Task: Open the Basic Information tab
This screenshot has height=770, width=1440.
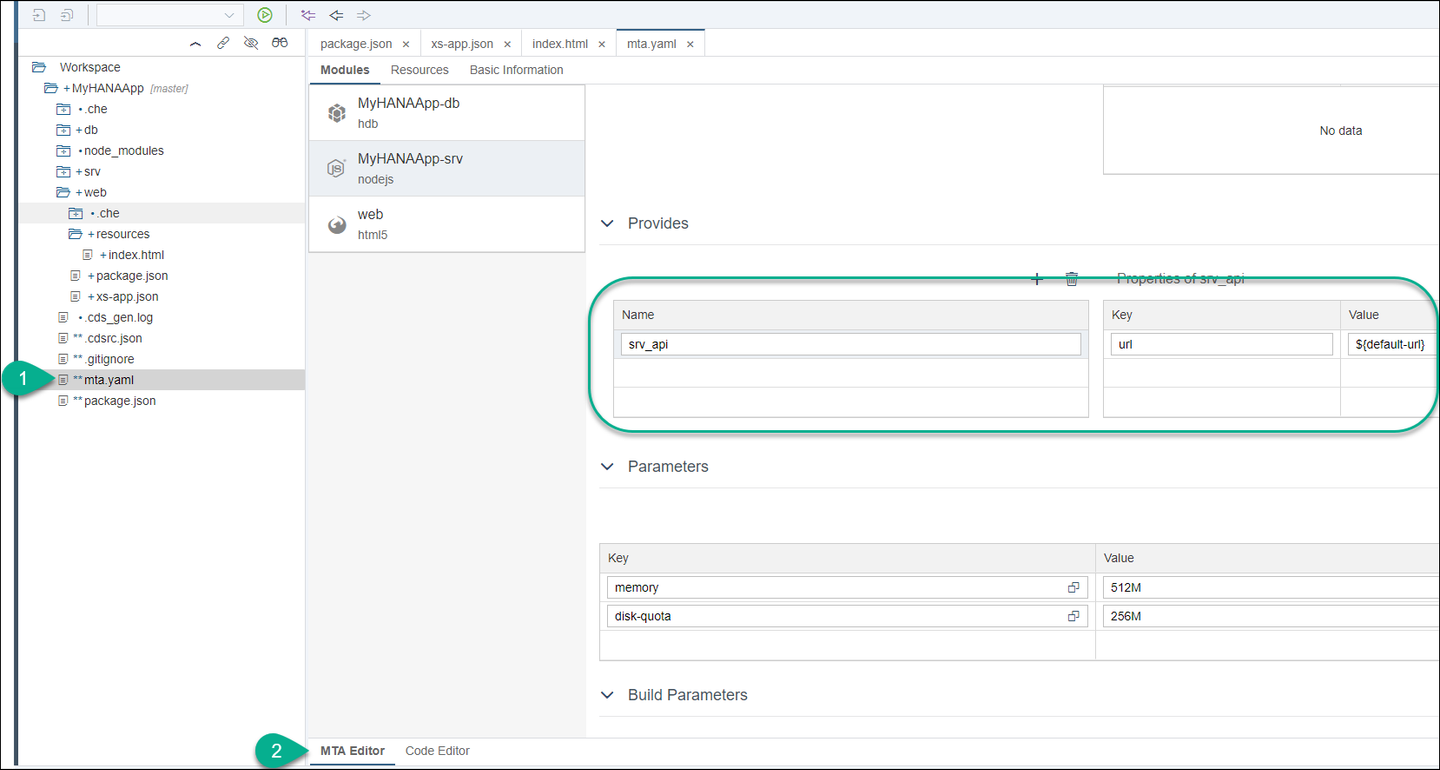Action: 516,70
